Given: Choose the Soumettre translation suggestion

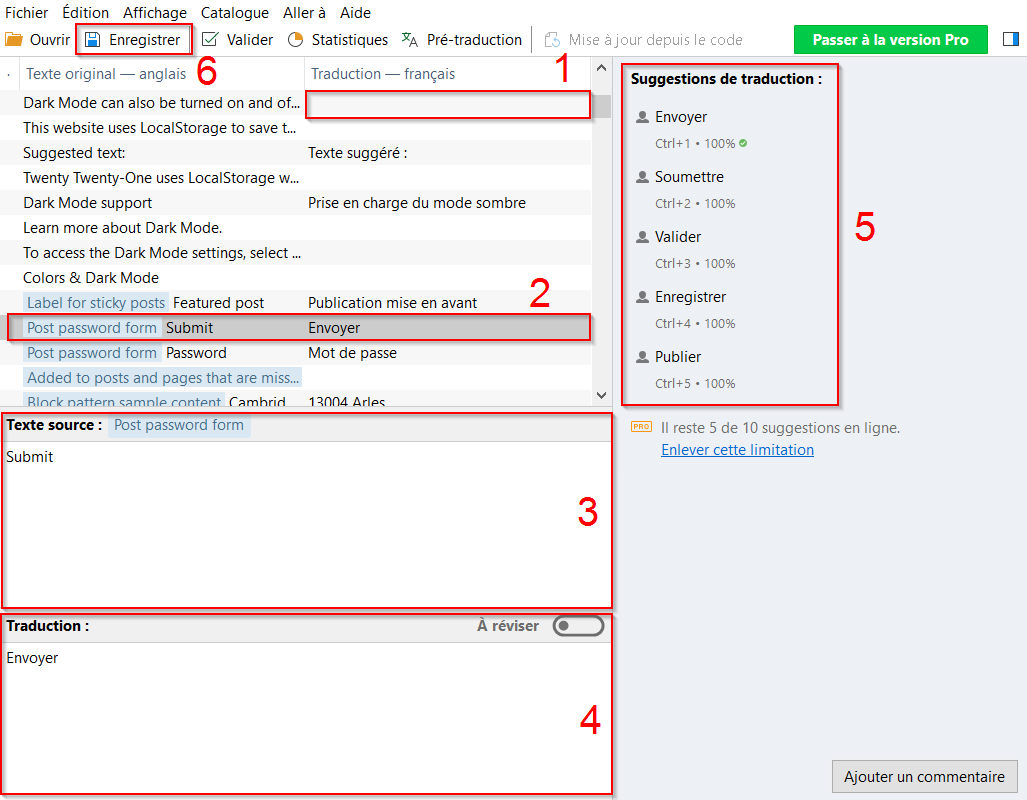Looking at the screenshot, I should [689, 177].
